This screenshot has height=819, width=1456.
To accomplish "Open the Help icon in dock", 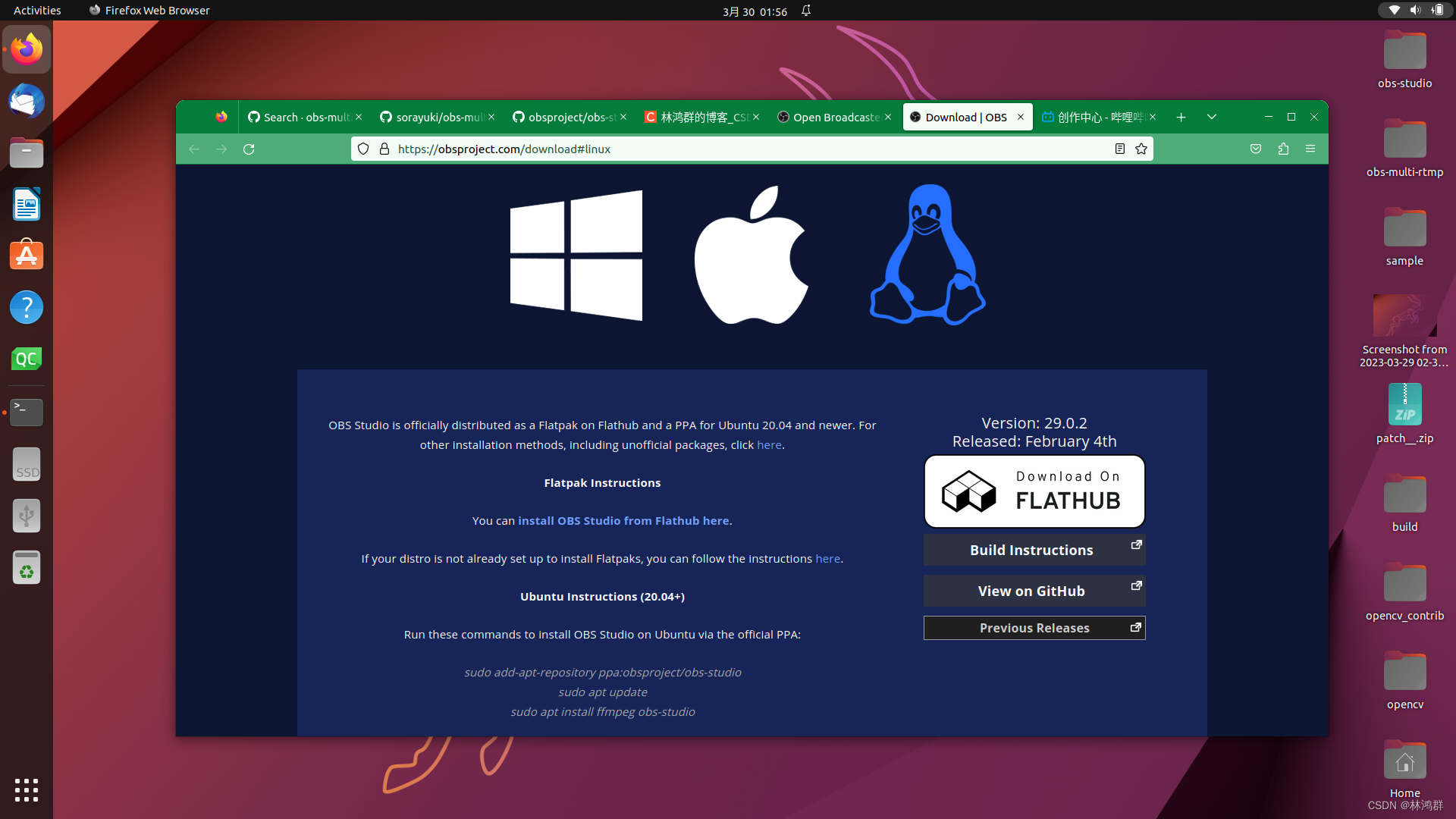I will pos(27,307).
